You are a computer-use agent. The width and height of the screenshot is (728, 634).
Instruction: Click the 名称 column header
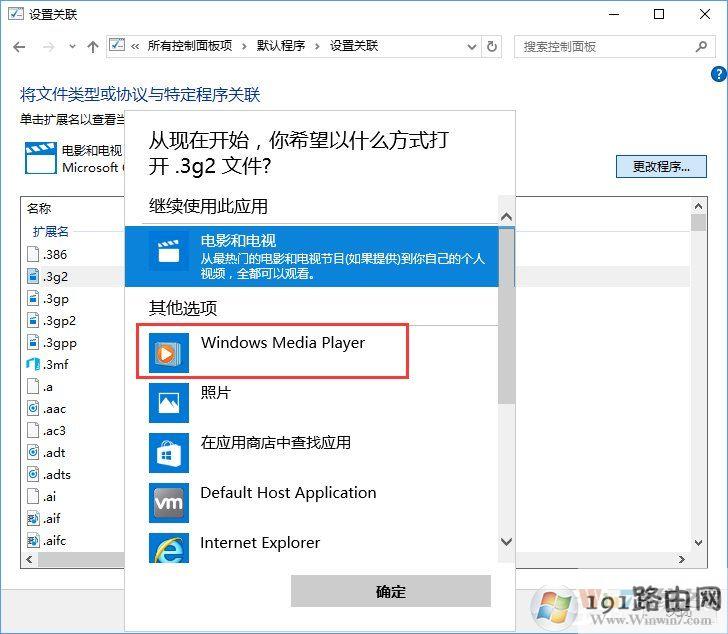39,208
